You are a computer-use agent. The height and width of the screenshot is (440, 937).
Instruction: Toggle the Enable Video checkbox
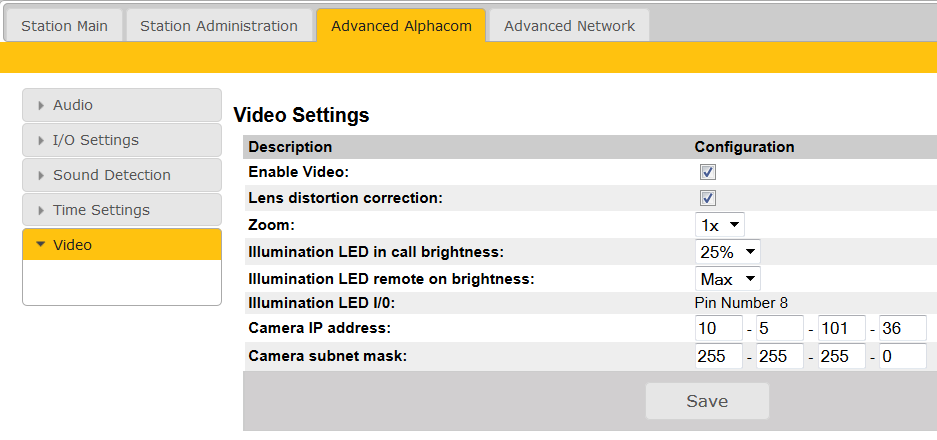(708, 172)
